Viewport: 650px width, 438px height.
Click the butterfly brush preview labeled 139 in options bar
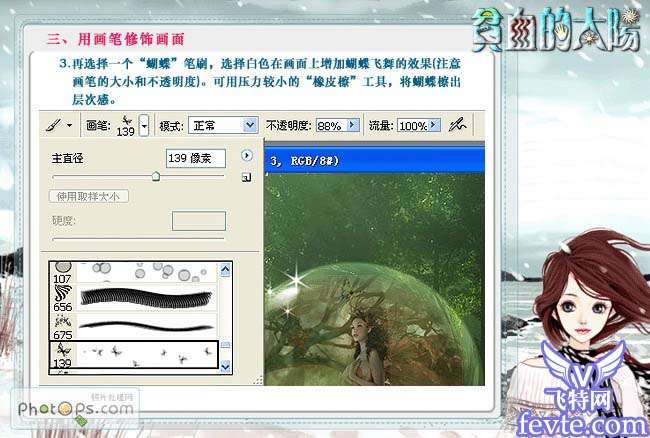[x=126, y=126]
